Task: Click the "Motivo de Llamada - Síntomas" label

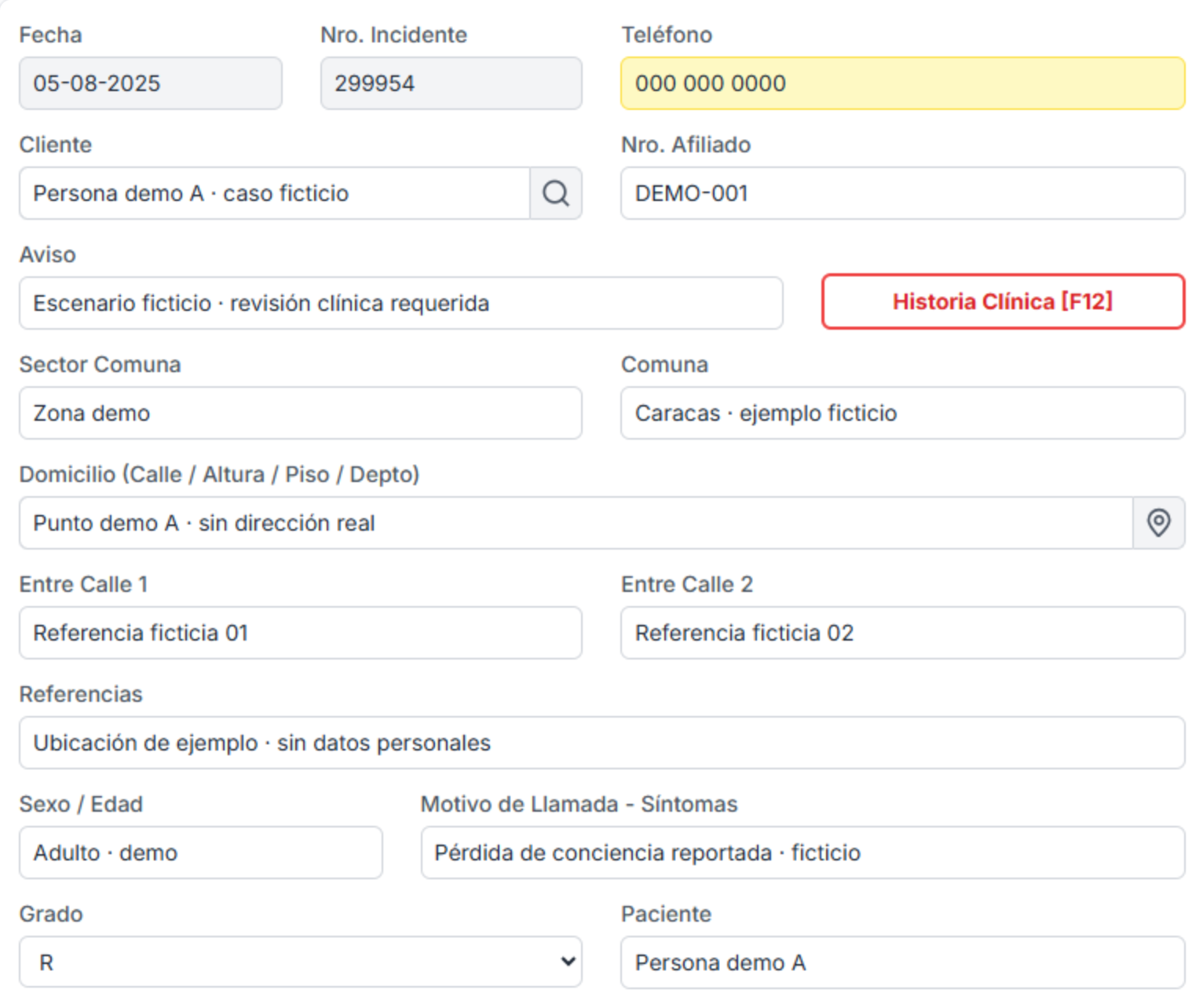Action: pyautogui.click(x=580, y=805)
